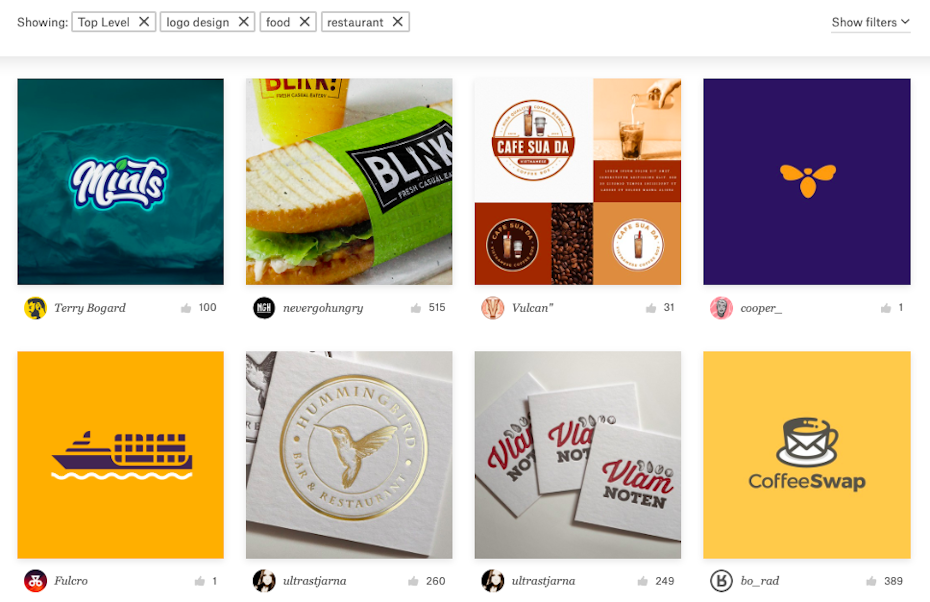Screen dimensions: 930x602
Task: Click thumbs-up icon next to 515
Action: [x=416, y=308]
